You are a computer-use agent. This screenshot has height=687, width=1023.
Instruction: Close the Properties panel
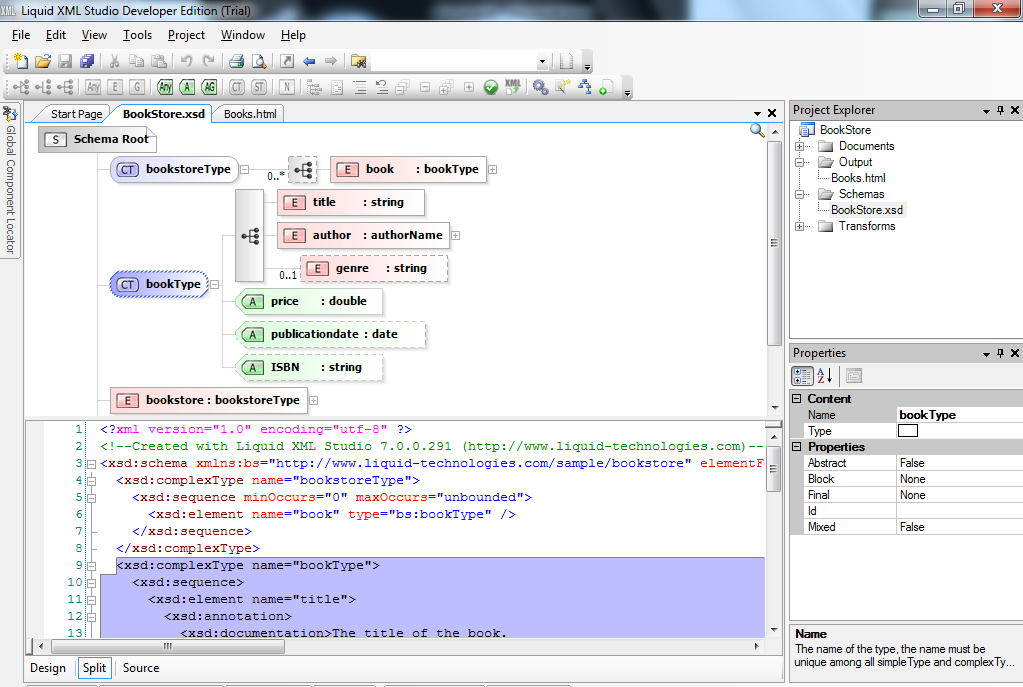[1015, 353]
